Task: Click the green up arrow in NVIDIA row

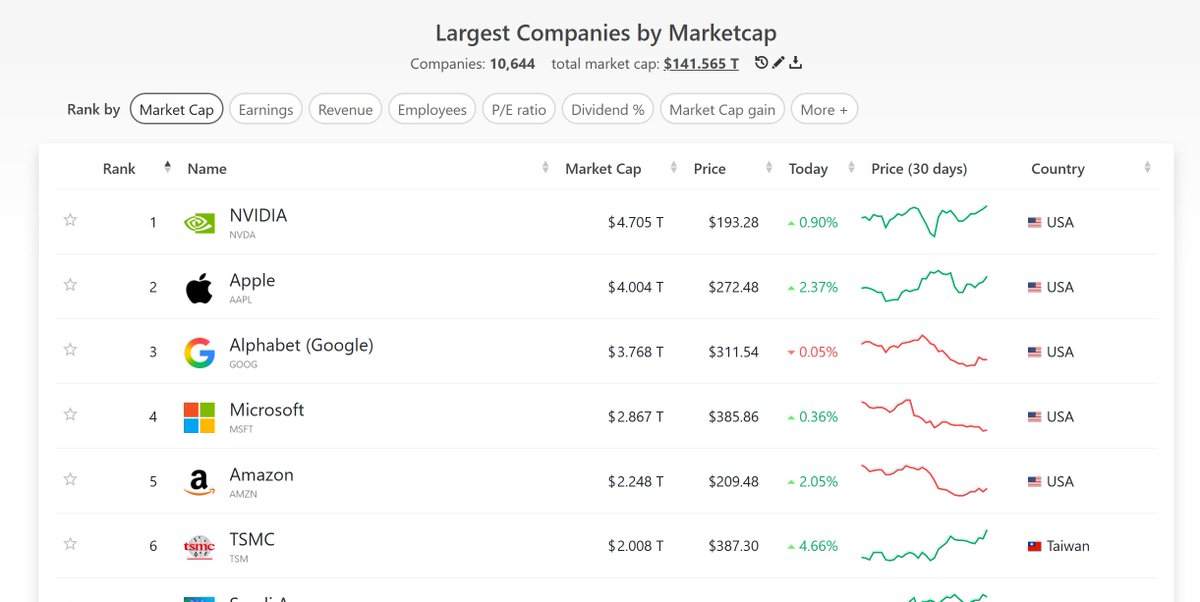Action: point(791,223)
